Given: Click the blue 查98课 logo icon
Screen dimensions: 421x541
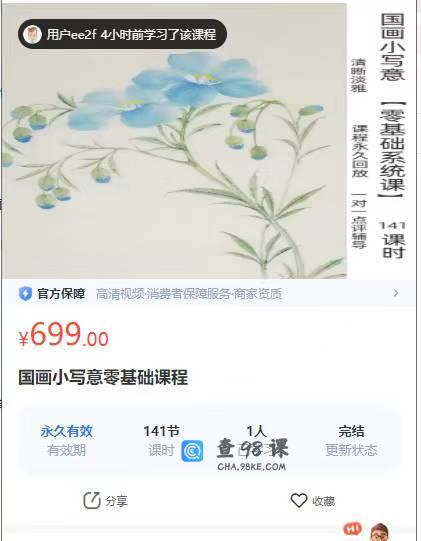Looking at the screenshot, I should pos(192,451).
